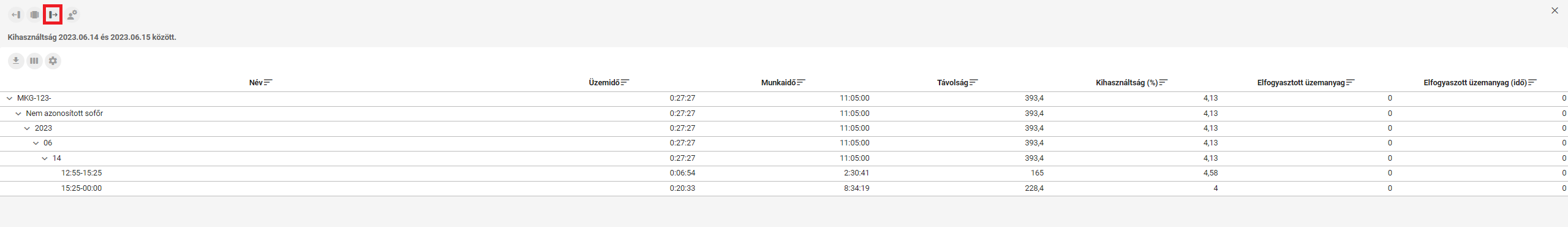Sort by Név column icon
The width and height of the screenshot is (1568, 227).
[x=268, y=82]
